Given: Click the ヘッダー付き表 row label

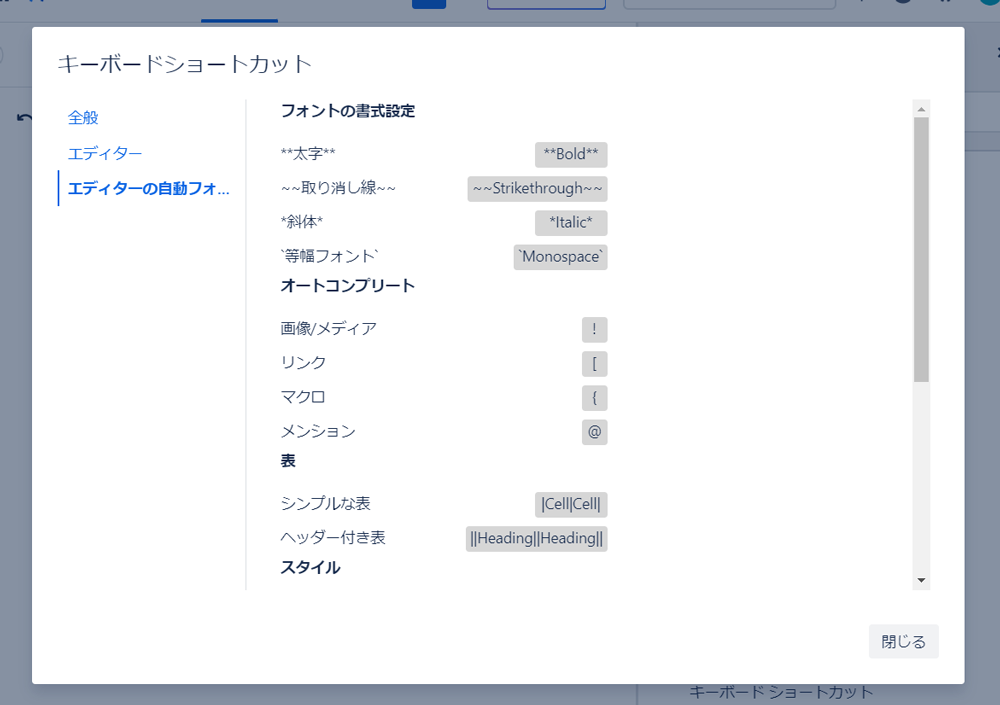Looking at the screenshot, I should (333, 538).
